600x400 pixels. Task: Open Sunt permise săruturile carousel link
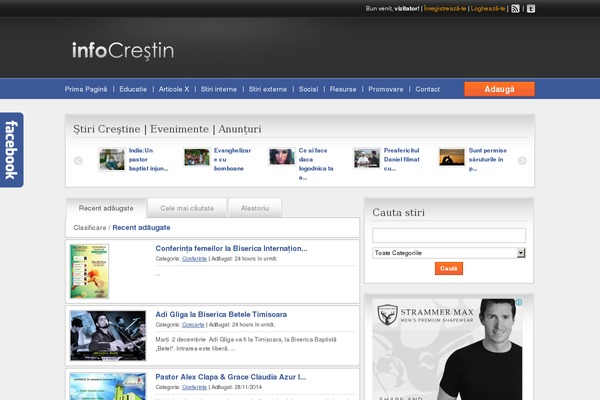[488, 159]
